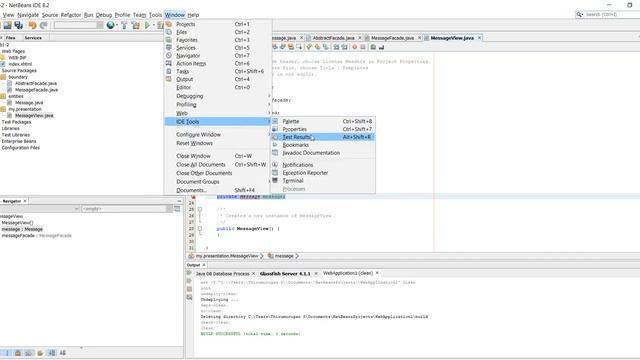
Task: Click the Build Project hammer icon
Action: tap(124, 25)
